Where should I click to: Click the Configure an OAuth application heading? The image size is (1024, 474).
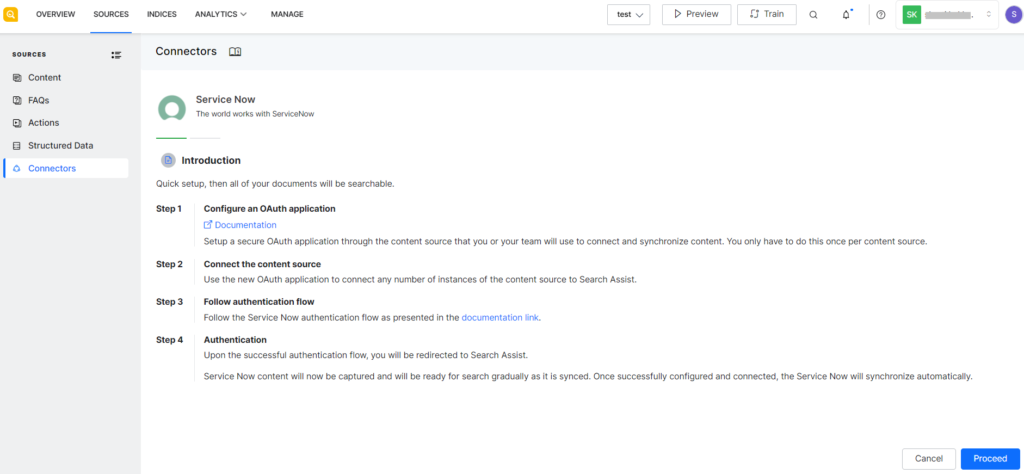tap(270, 209)
